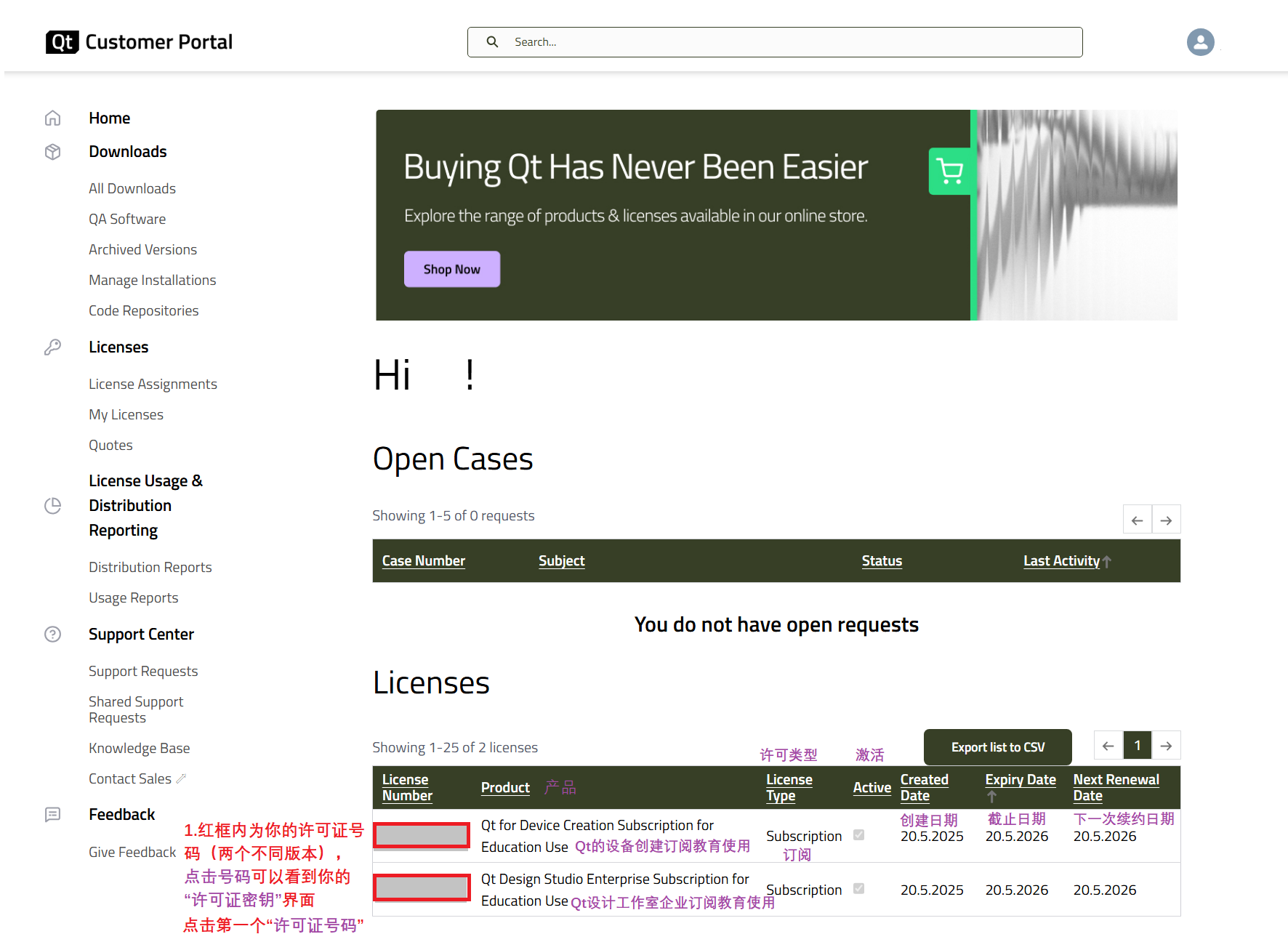Sort cases by Subject
The width and height of the screenshot is (1288, 942).
(561, 560)
